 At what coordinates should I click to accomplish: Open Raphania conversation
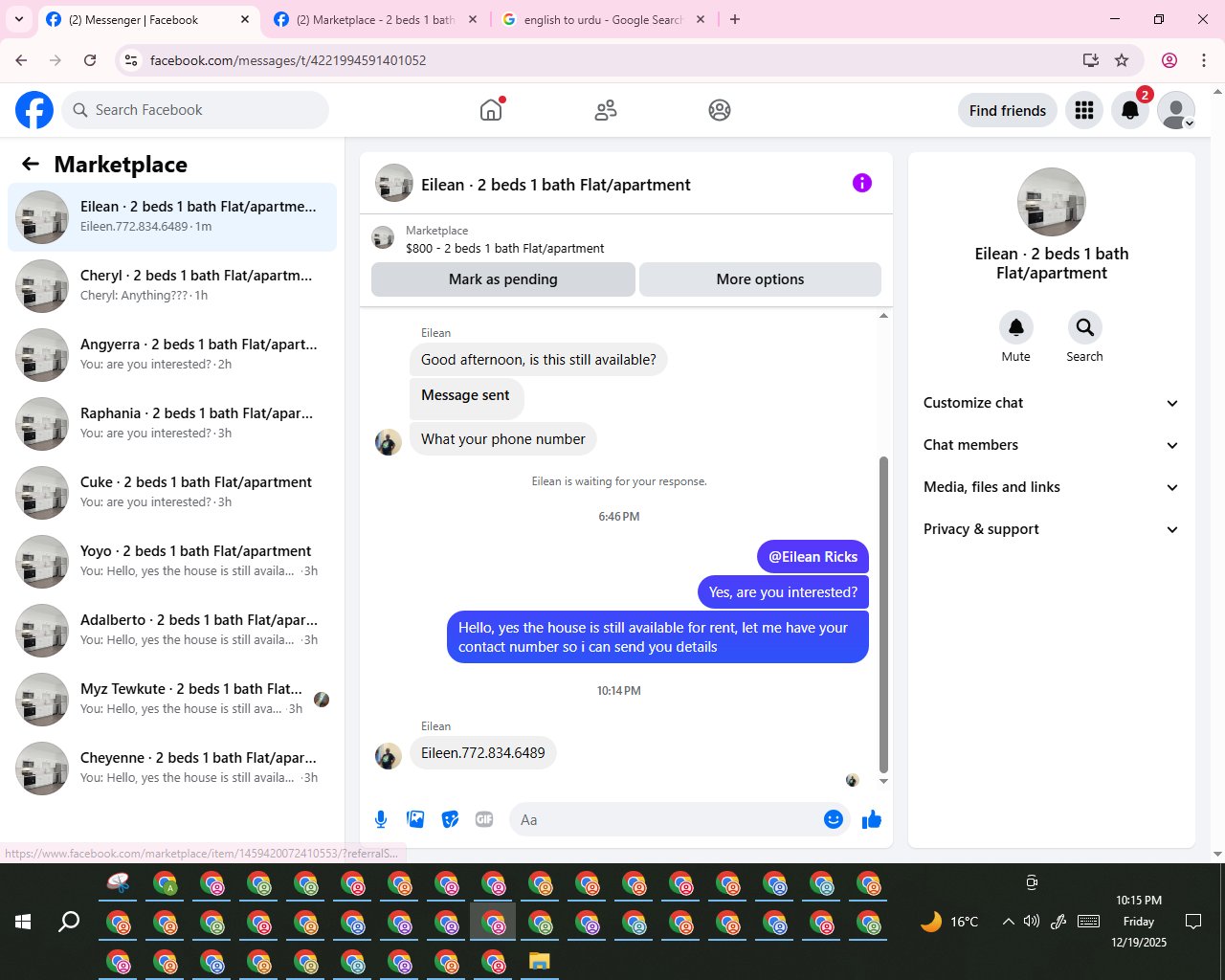172,424
